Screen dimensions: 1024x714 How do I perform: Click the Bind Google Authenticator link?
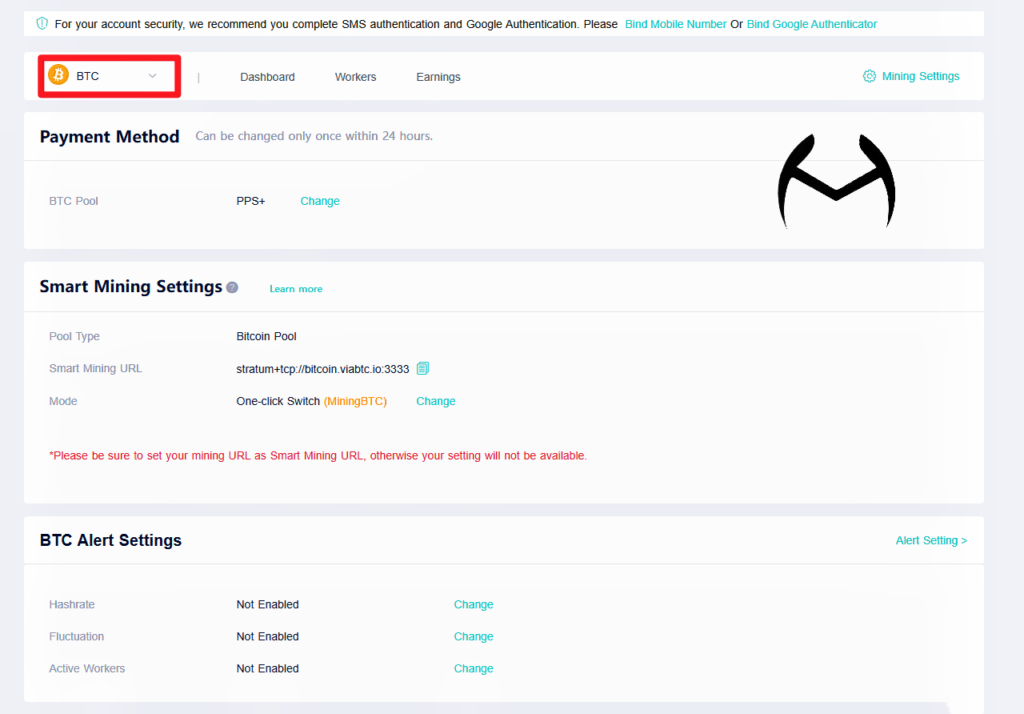click(x=811, y=23)
